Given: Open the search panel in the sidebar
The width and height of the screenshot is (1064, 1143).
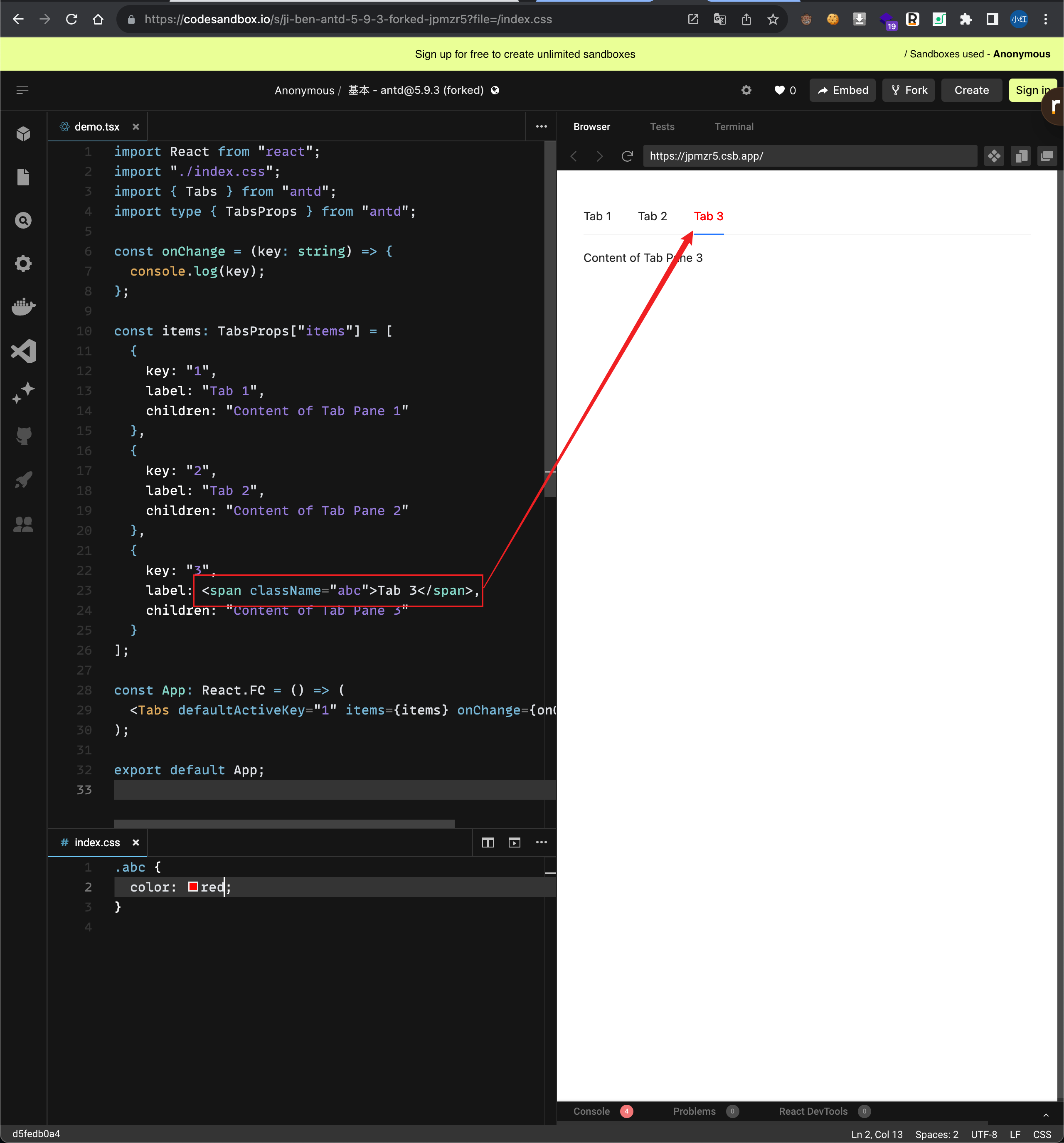Looking at the screenshot, I should (23, 219).
